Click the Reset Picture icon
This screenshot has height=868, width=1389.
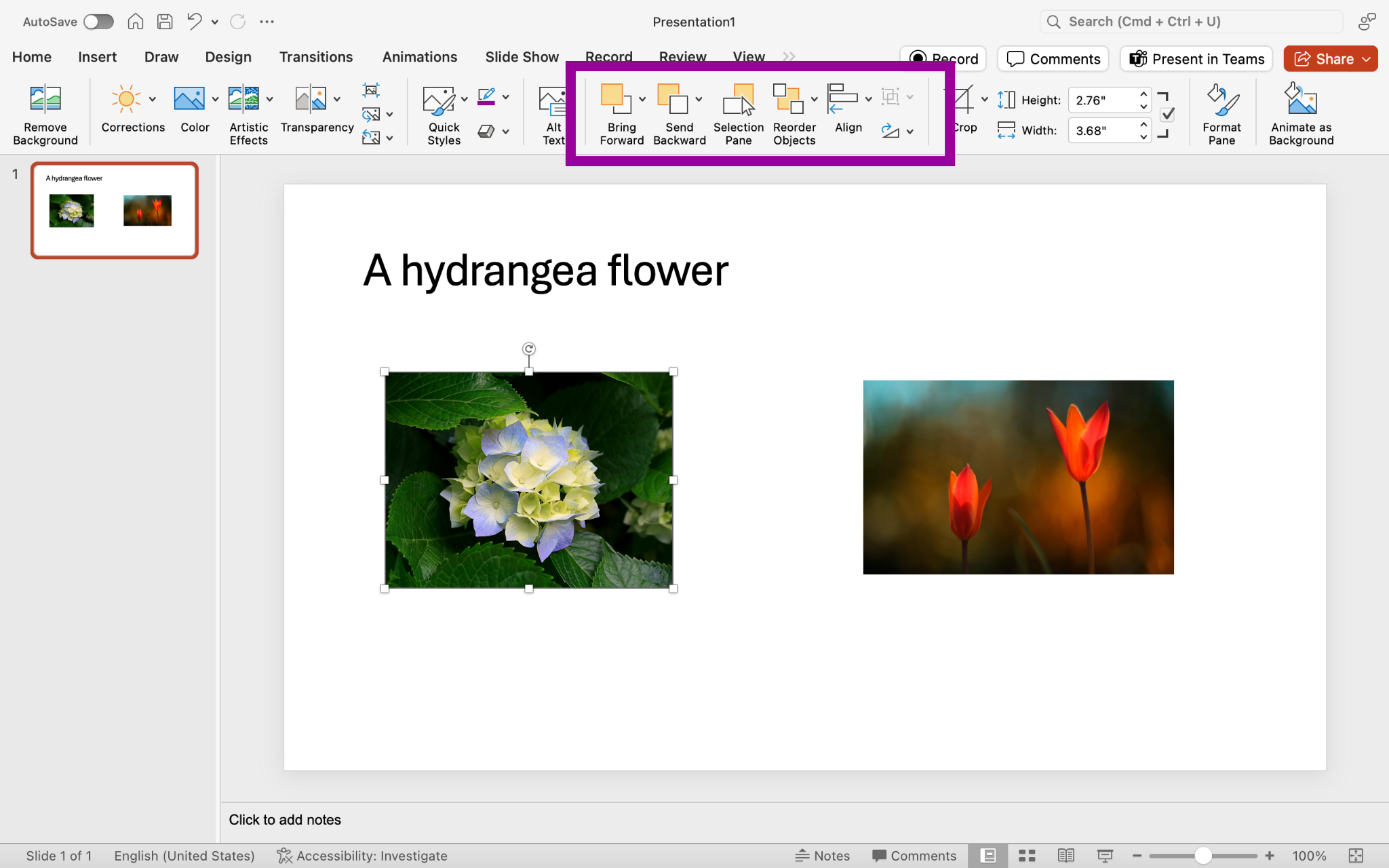(371, 138)
